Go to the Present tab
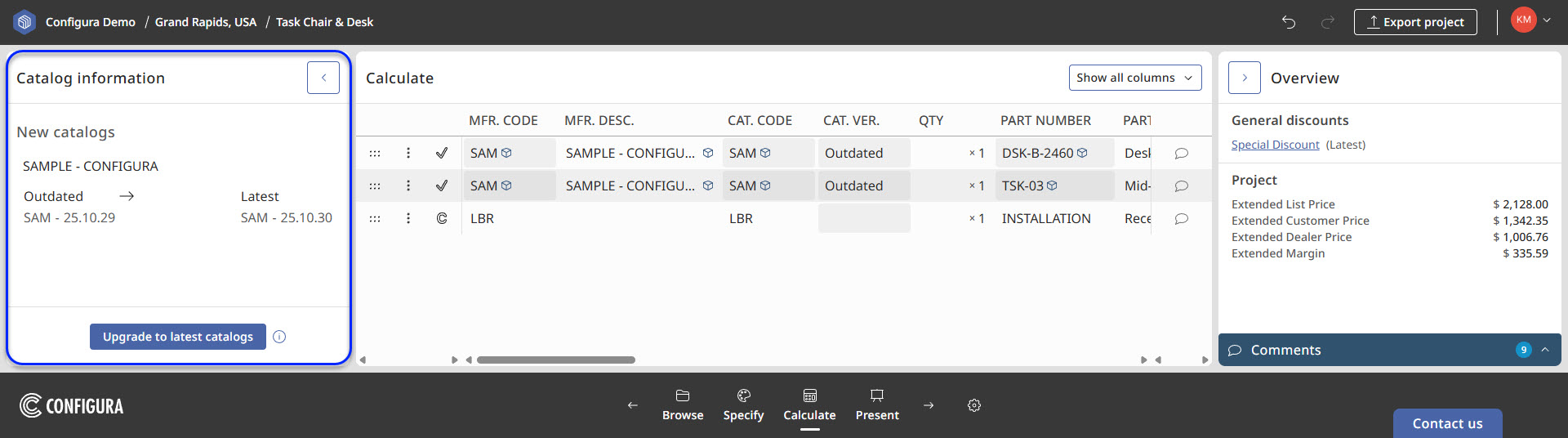Image resolution: width=1568 pixels, height=438 pixels. pos(877,405)
